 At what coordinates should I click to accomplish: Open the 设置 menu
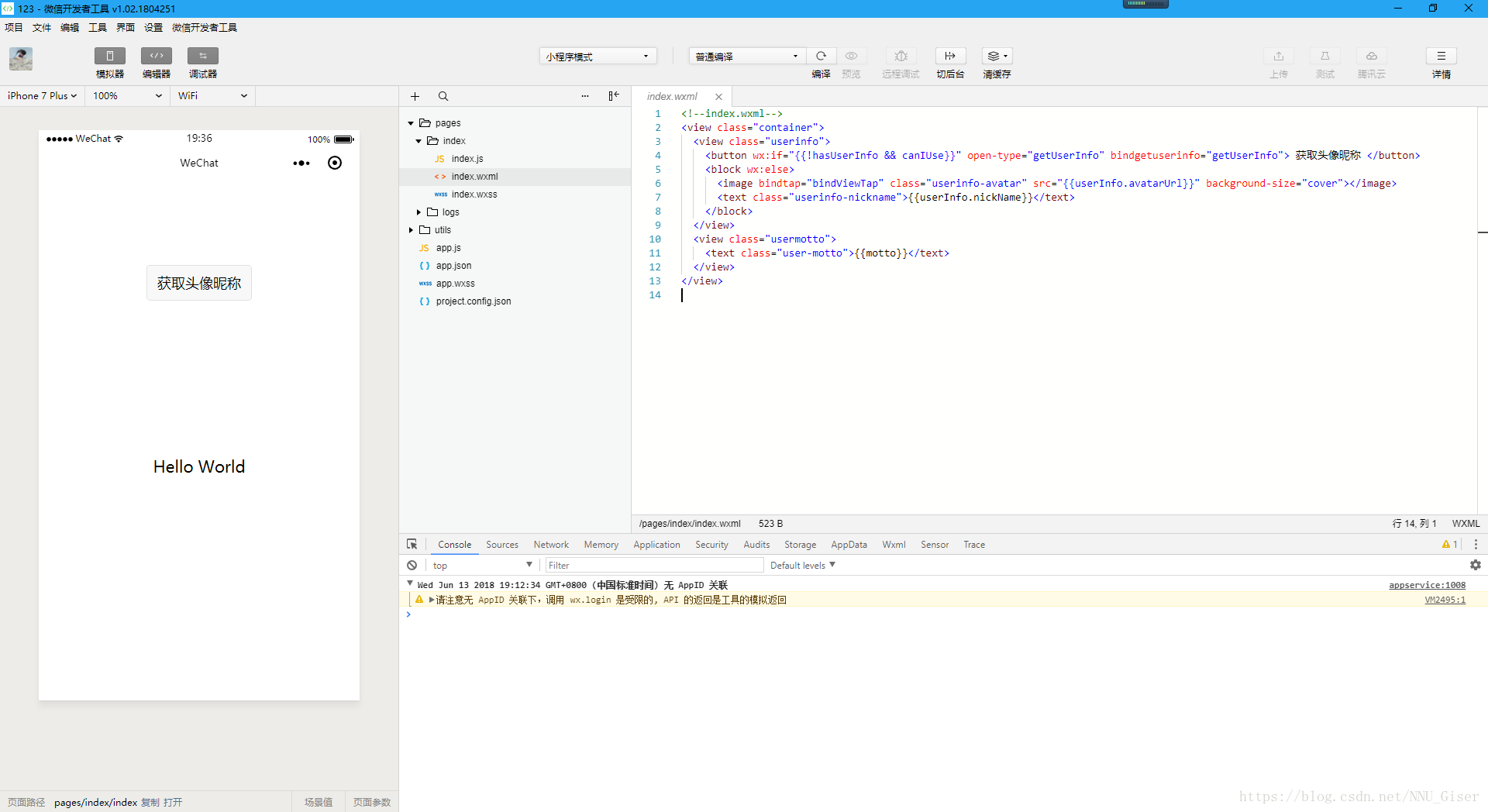click(x=153, y=28)
